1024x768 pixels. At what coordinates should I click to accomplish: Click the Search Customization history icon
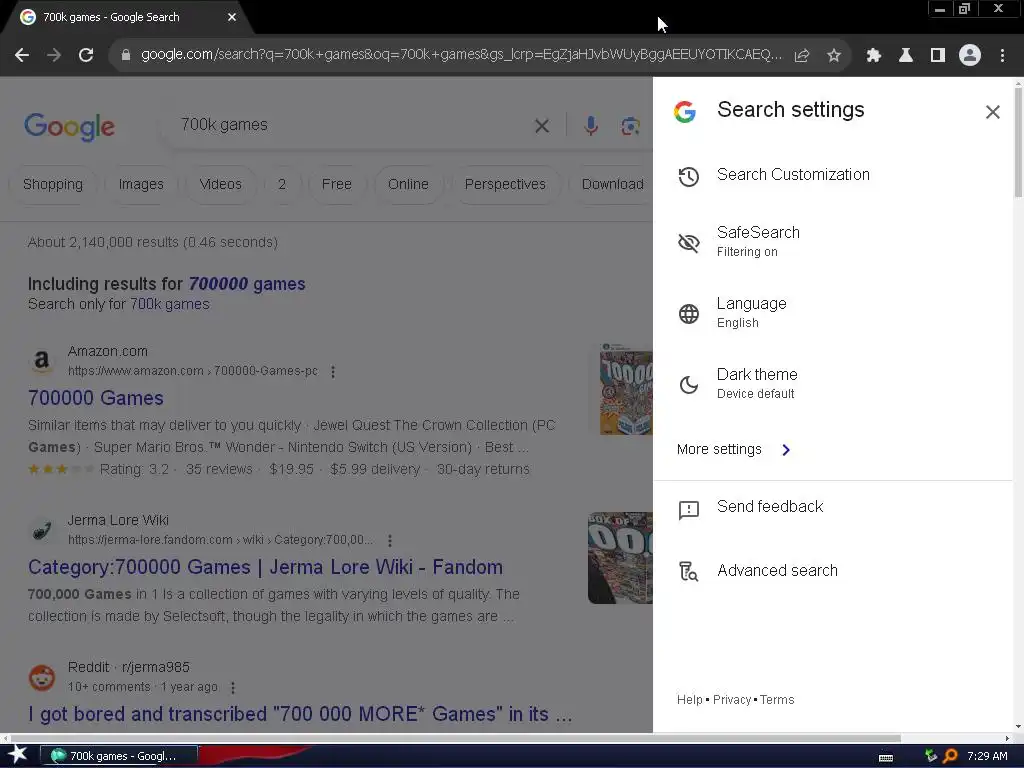pos(688,176)
